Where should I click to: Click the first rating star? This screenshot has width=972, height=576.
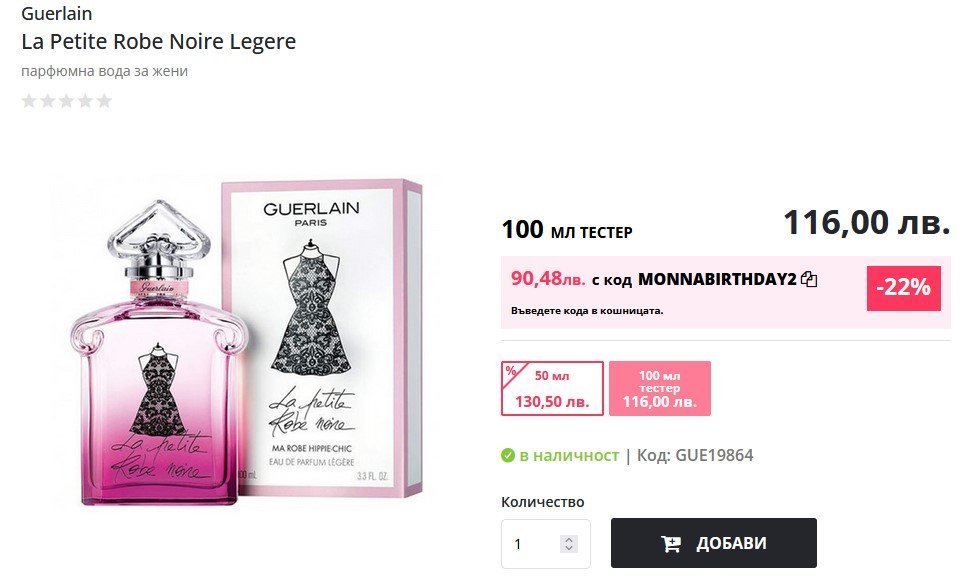tap(29, 100)
